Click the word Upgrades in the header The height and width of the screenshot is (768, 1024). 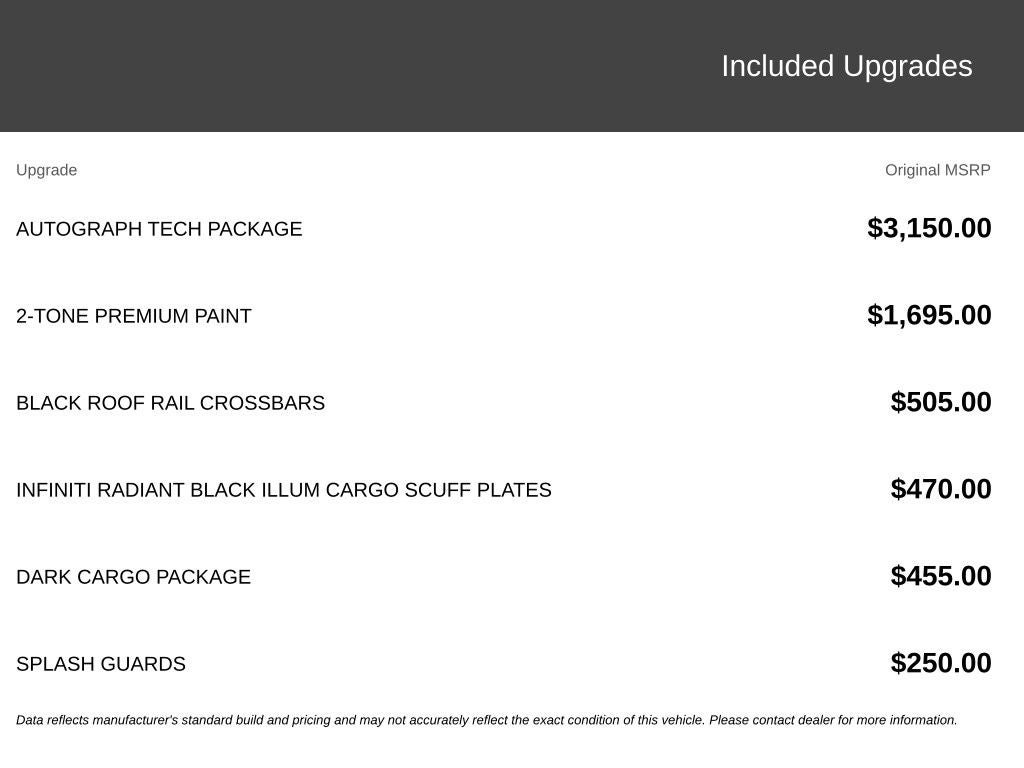pyautogui.click(x=907, y=67)
